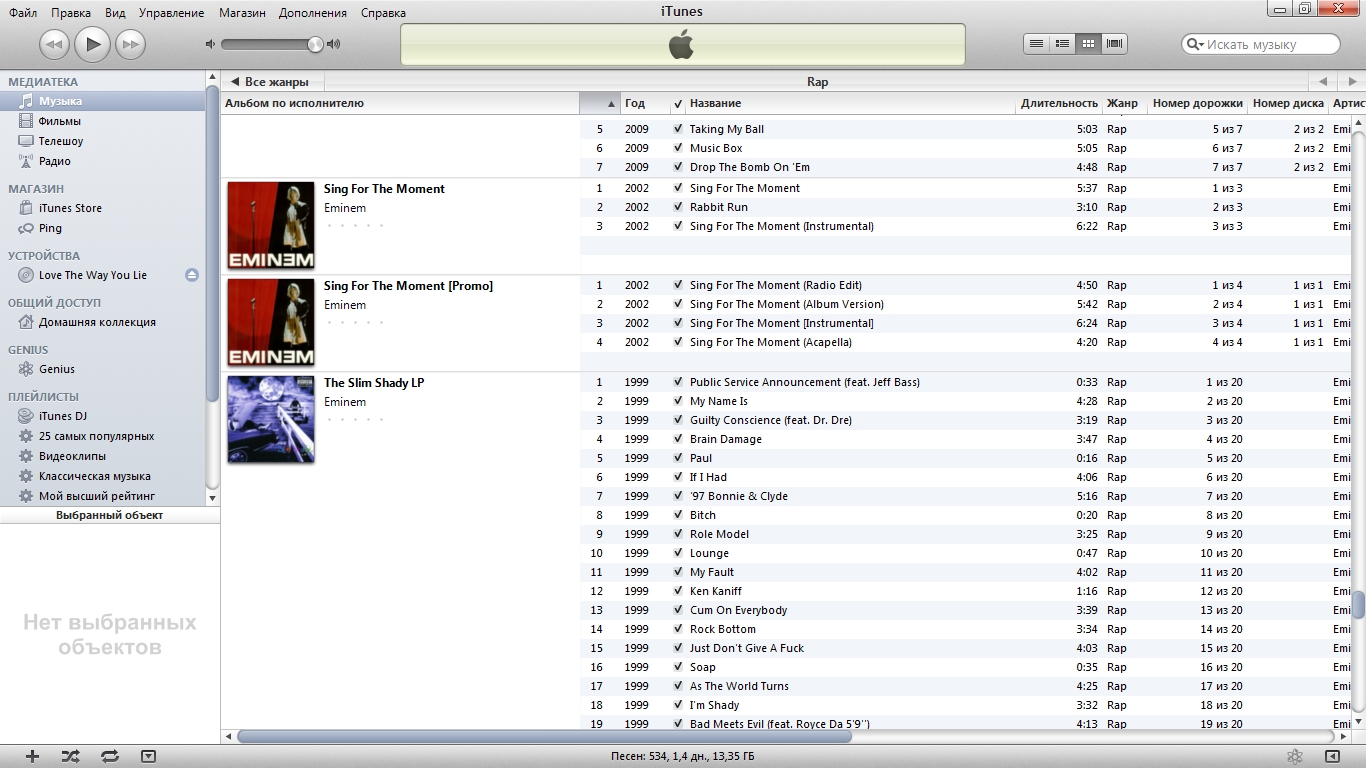The height and width of the screenshot is (768, 1366).
Task: Open Управление menu
Action: coord(172,13)
